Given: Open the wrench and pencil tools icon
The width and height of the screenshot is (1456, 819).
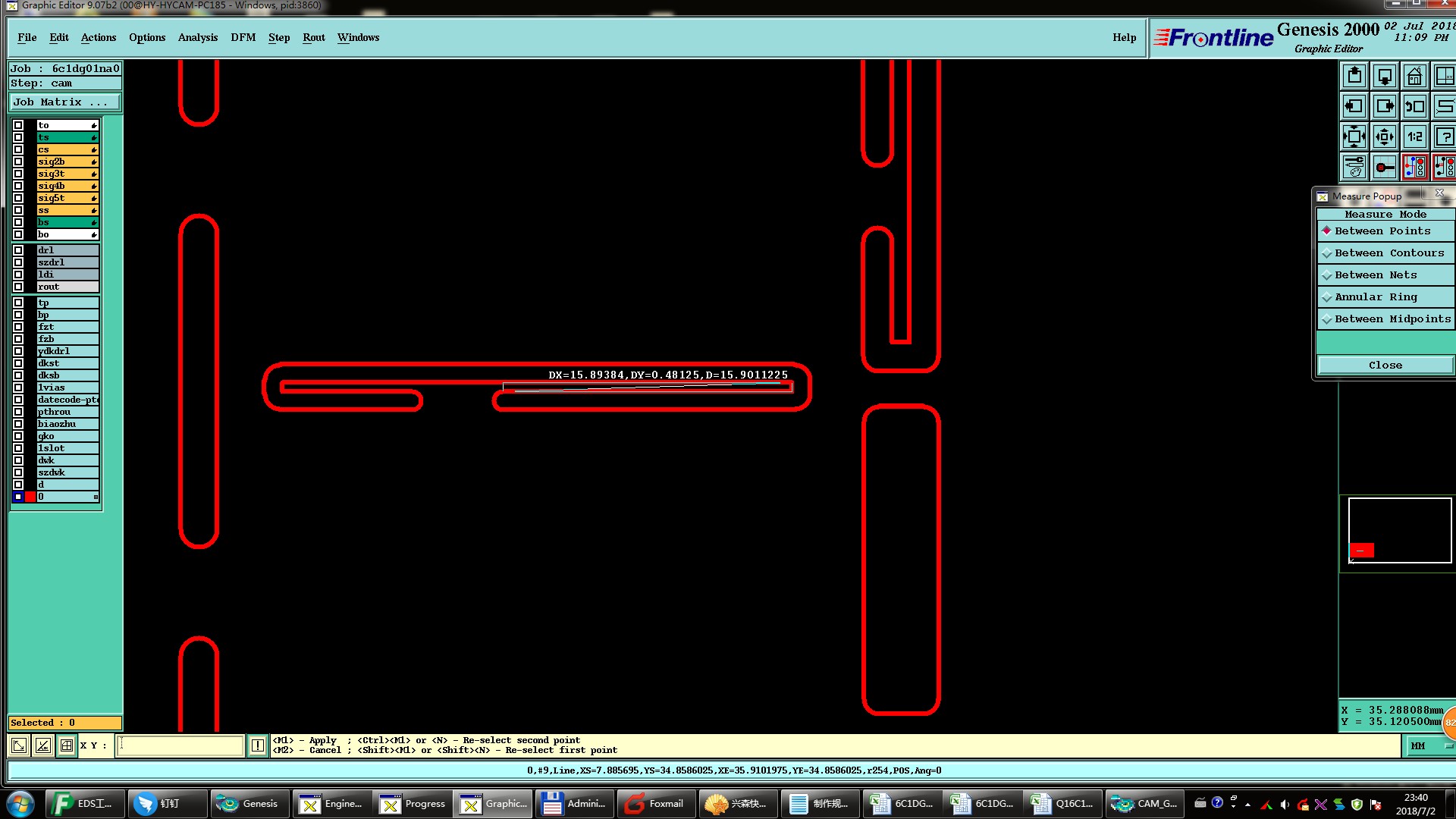Looking at the screenshot, I should click(x=1354, y=167).
